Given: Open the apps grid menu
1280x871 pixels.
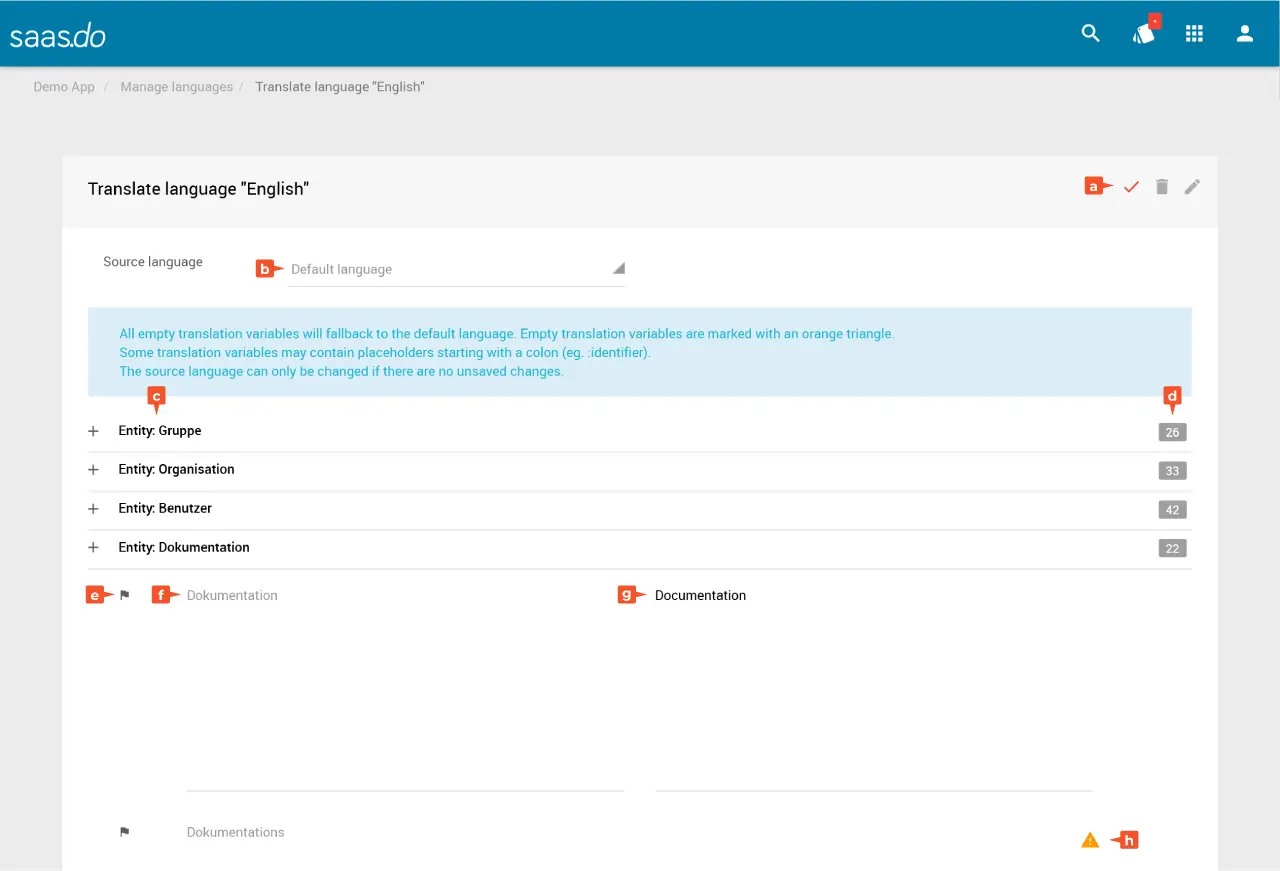Looking at the screenshot, I should pyautogui.click(x=1194, y=34).
